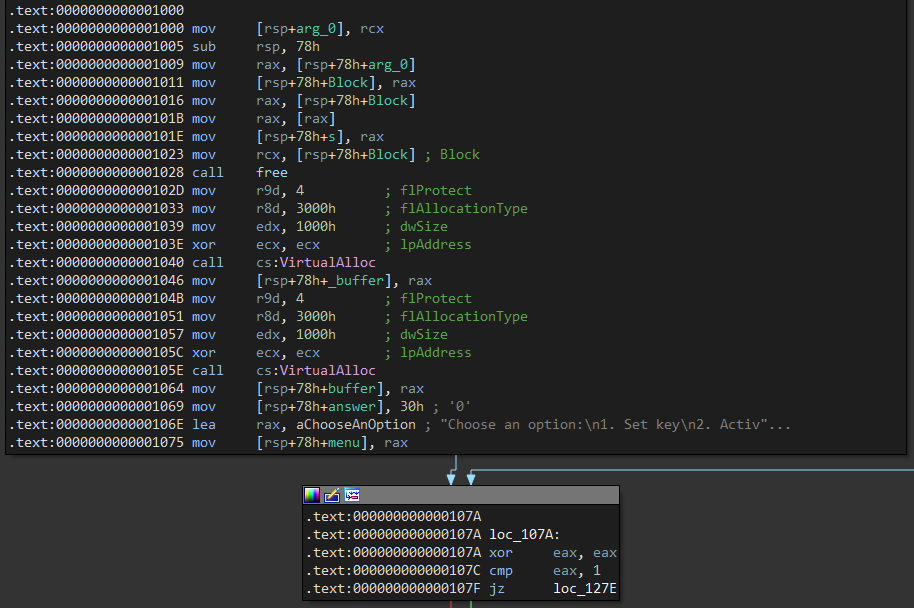Select VirtualAlloc on the line at address 1040
Image resolution: width=914 pixels, height=608 pixels.
[328, 262]
